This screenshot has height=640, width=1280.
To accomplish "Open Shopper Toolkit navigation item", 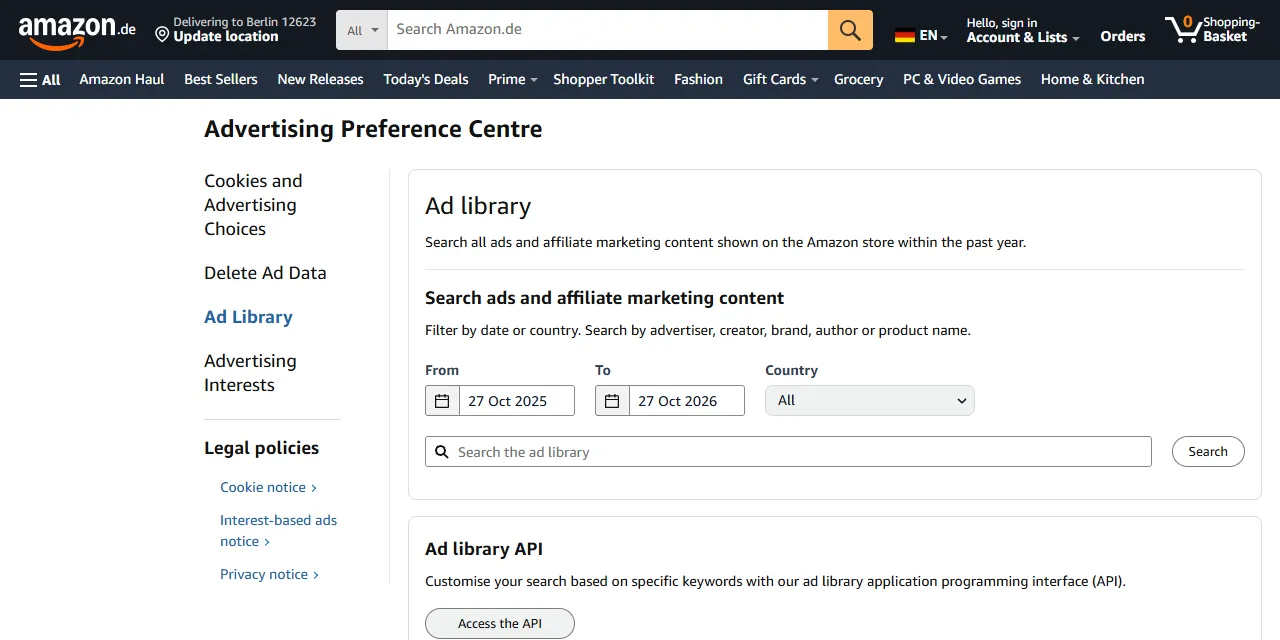I will tap(604, 79).
